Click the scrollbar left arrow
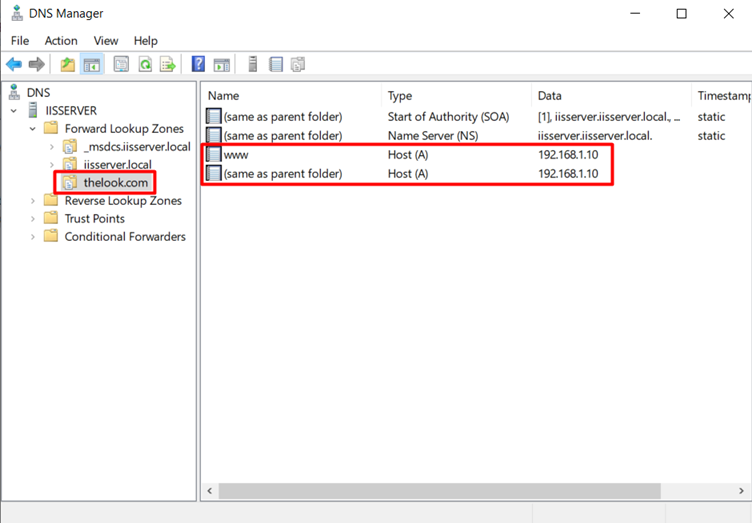Image resolution: width=752 pixels, height=523 pixels. (210, 490)
